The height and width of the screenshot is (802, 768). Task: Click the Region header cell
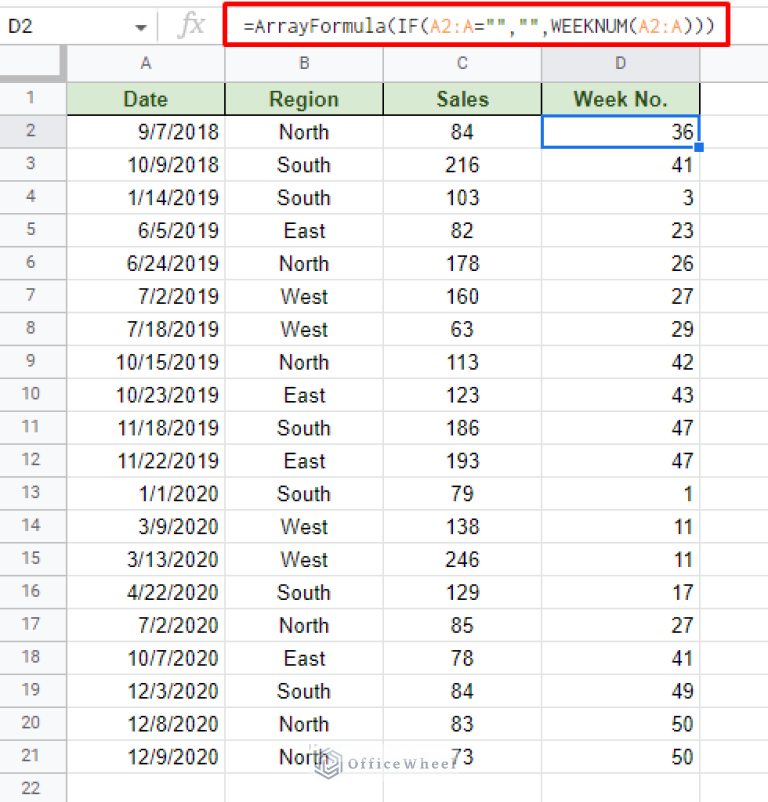pyautogui.click(x=304, y=99)
